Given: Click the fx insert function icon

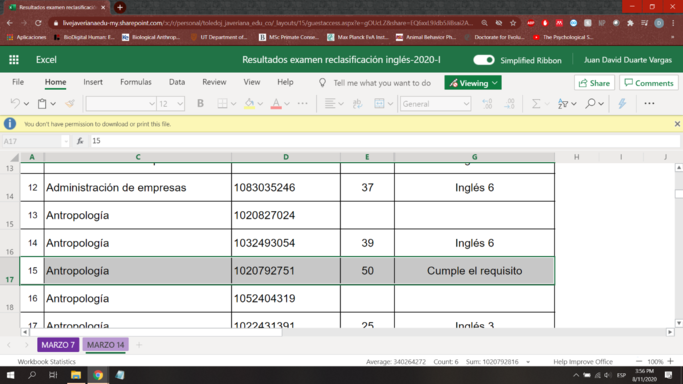Looking at the screenshot, I should [80, 141].
